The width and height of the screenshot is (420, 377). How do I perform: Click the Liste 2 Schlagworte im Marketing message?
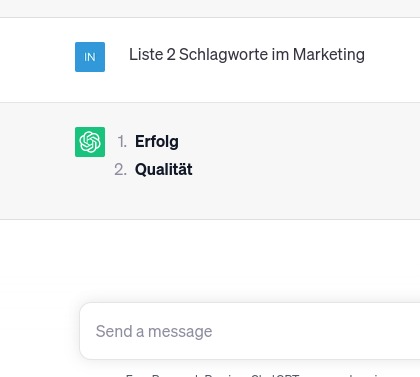coord(247,55)
